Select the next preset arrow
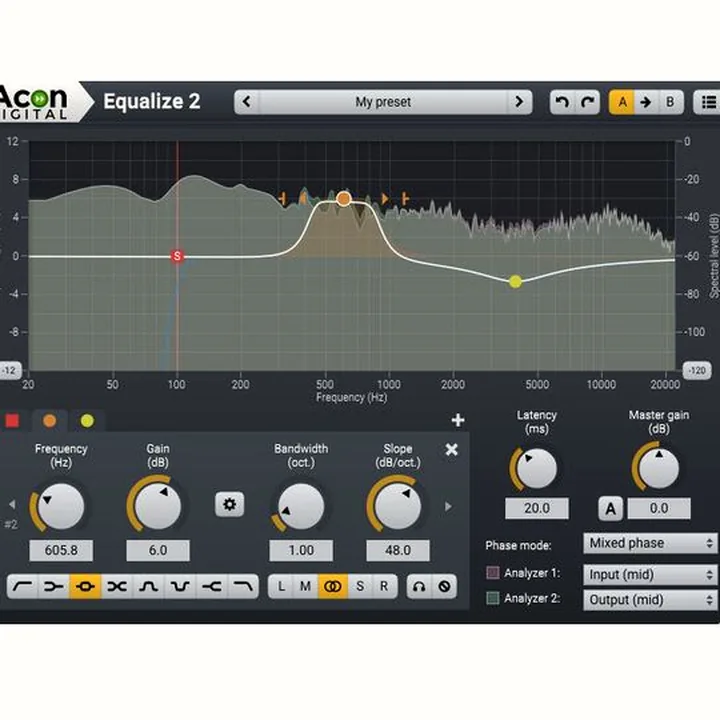 point(520,102)
